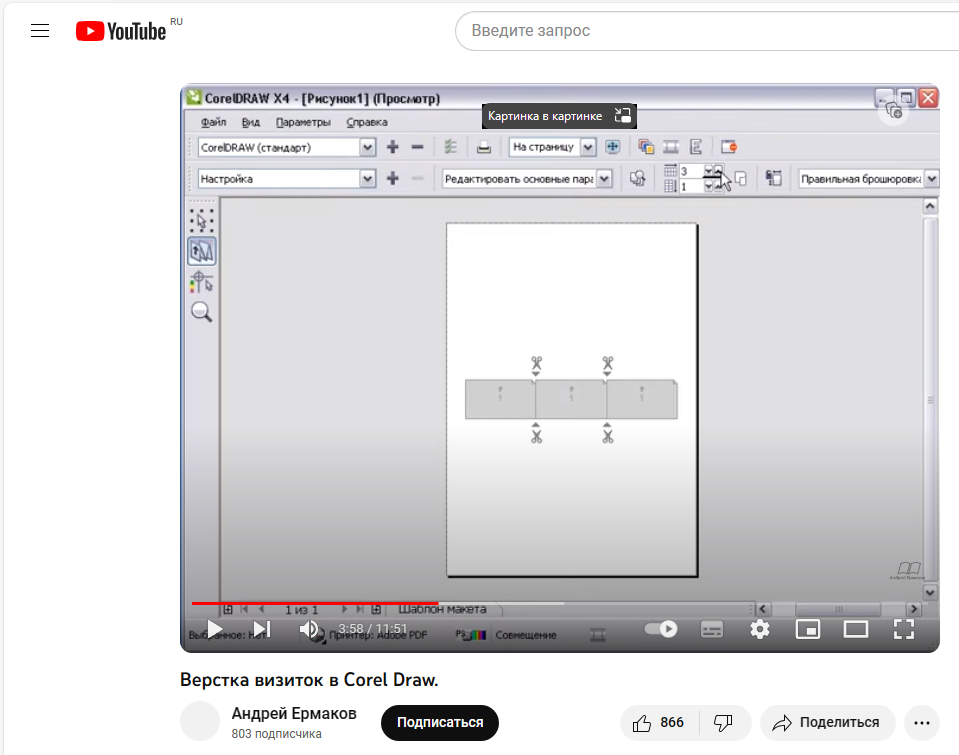Expand the CorelDRAW (стандарт) style dropdown
This screenshot has width=959, height=755.
(367, 147)
